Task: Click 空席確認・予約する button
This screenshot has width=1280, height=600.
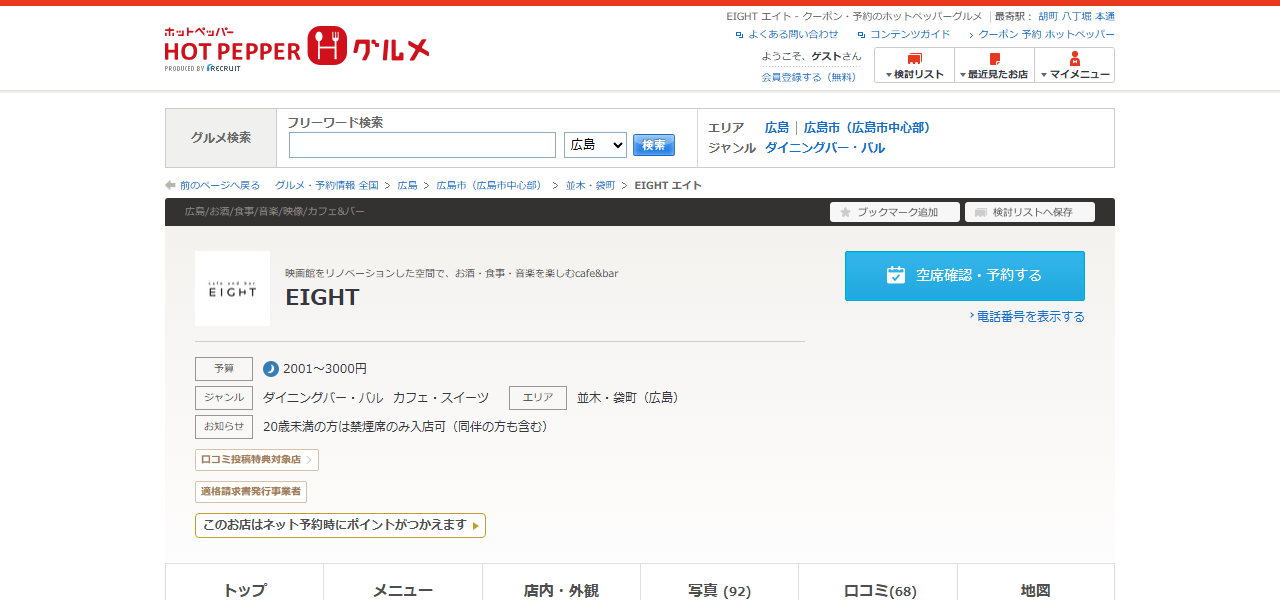Action: (x=965, y=276)
